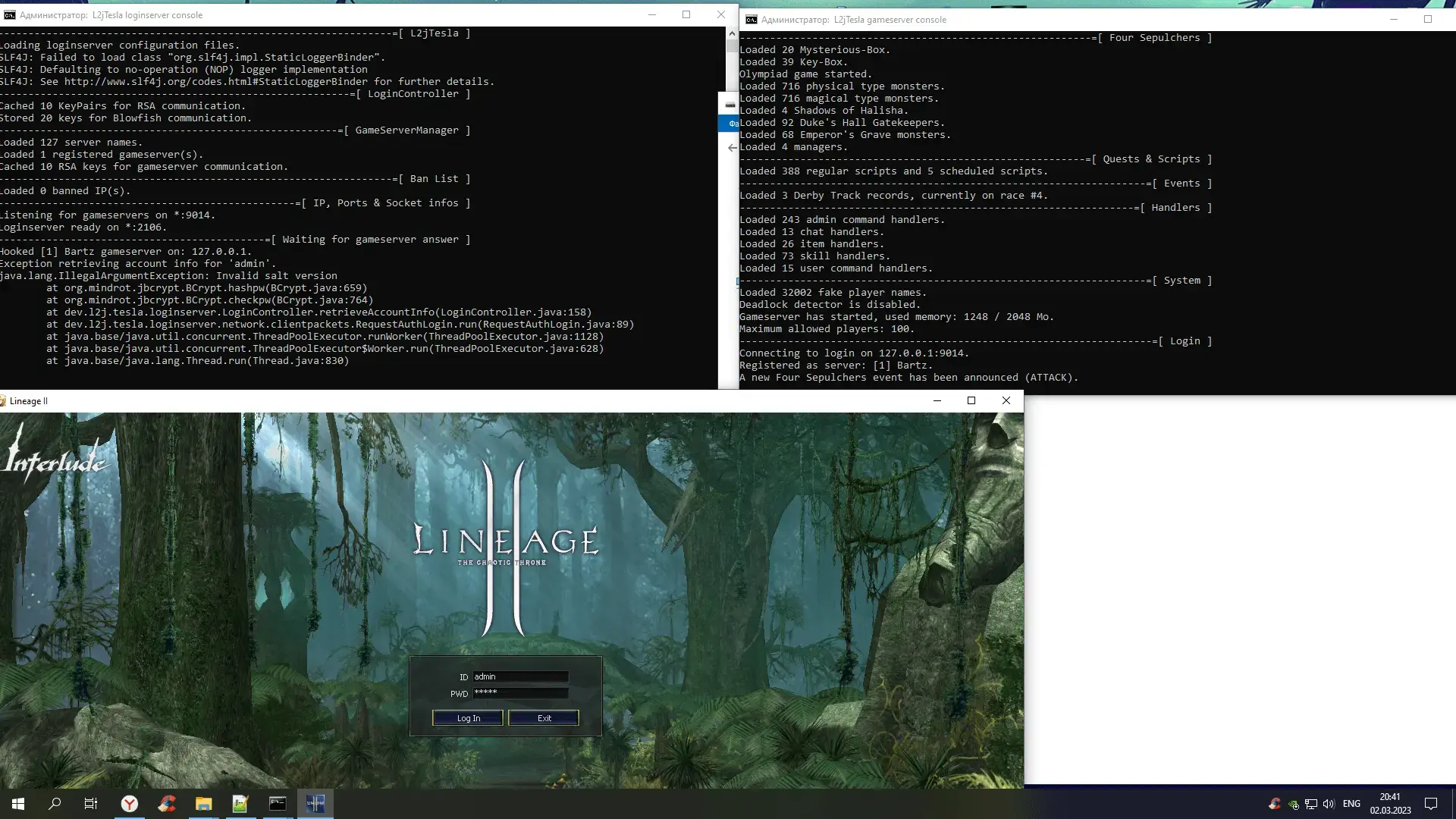Image resolution: width=1456 pixels, height=819 pixels.
Task: Open File Explorer from the taskbar
Action: pos(203,804)
